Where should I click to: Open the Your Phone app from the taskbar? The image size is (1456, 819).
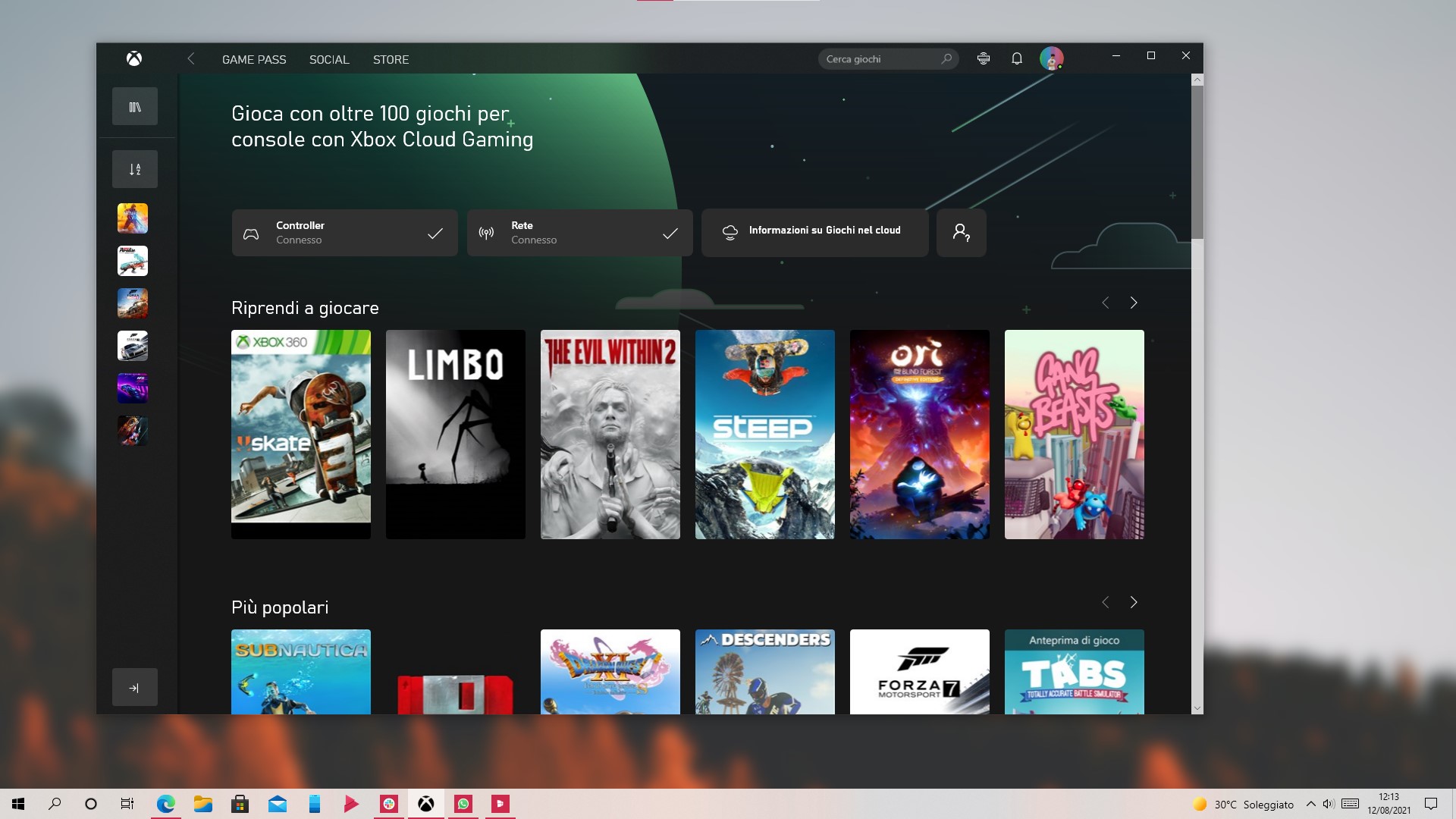tap(314, 804)
